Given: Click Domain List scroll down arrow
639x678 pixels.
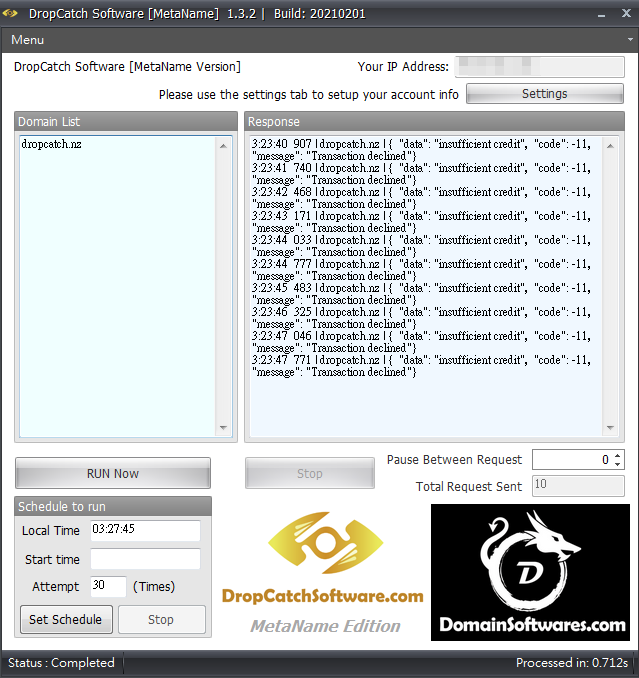Looking at the screenshot, I should pos(223,428).
